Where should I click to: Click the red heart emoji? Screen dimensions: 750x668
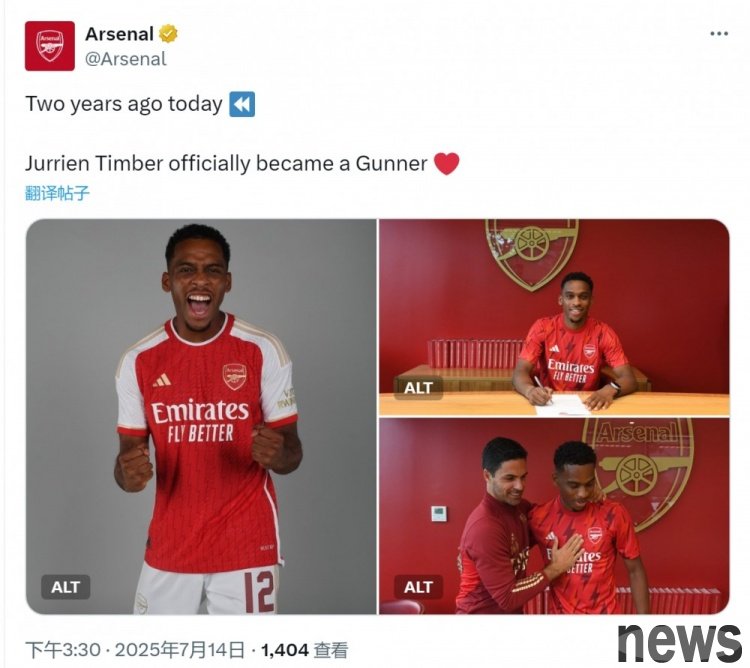coord(447,164)
